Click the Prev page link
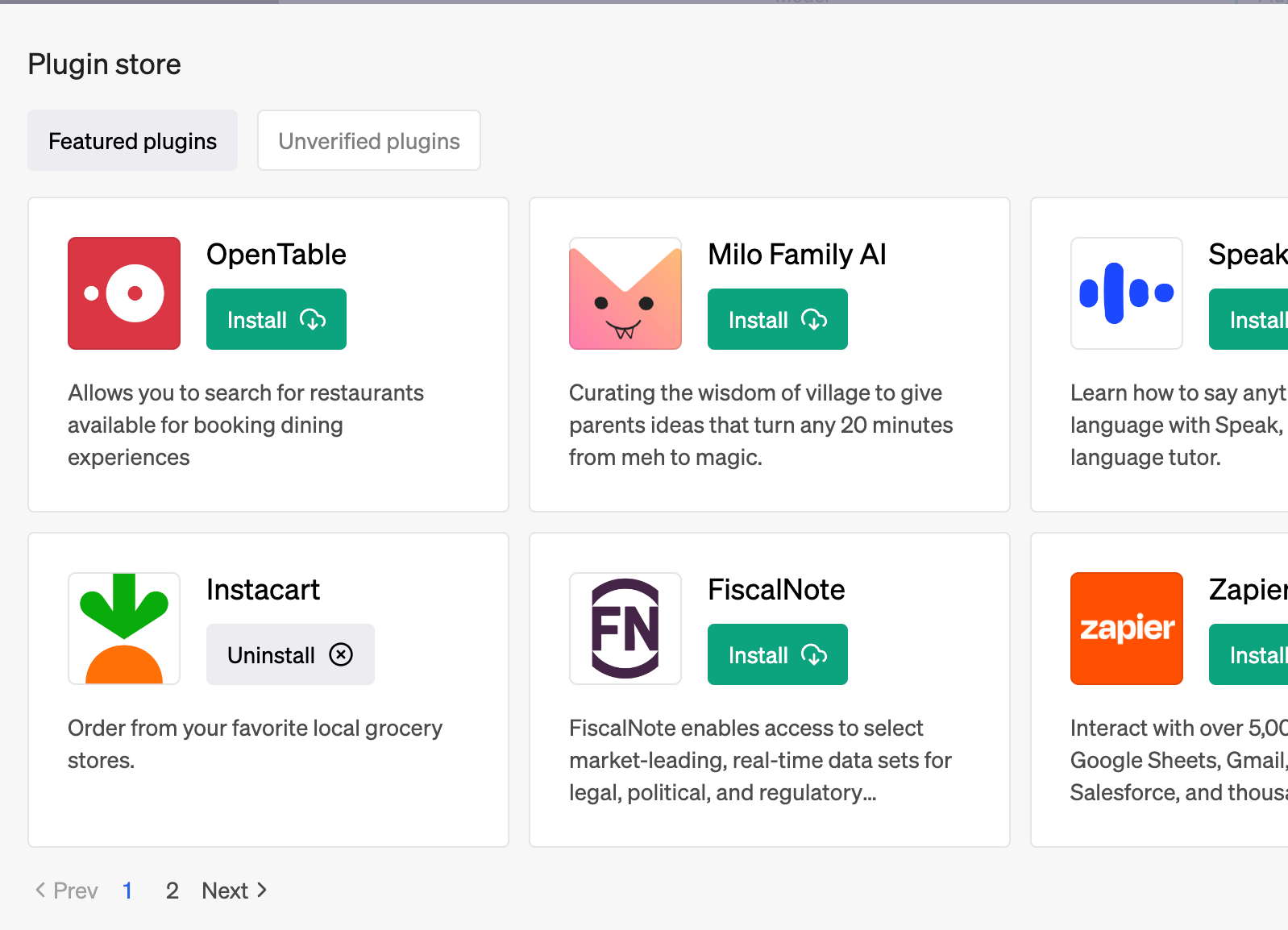 (67, 891)
